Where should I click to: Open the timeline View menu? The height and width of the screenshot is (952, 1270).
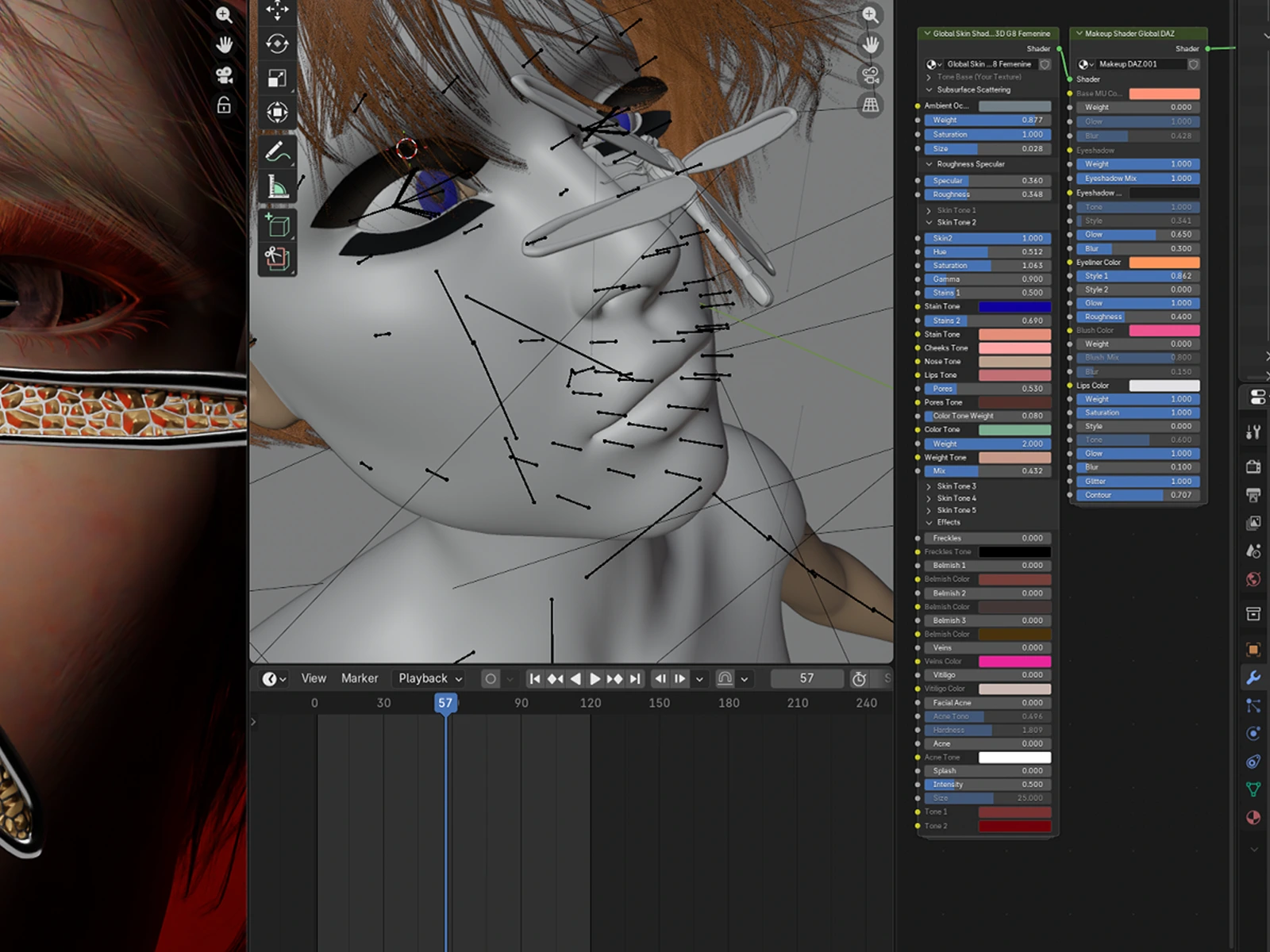[314, 678]
